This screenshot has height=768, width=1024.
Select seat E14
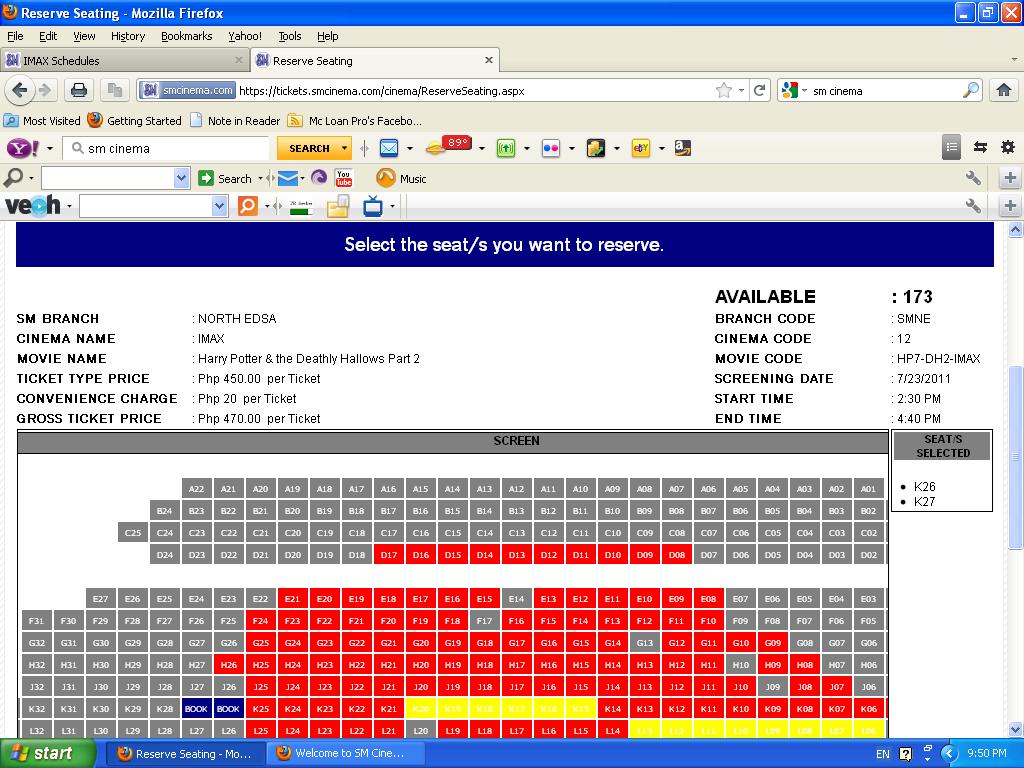[516, 599]
